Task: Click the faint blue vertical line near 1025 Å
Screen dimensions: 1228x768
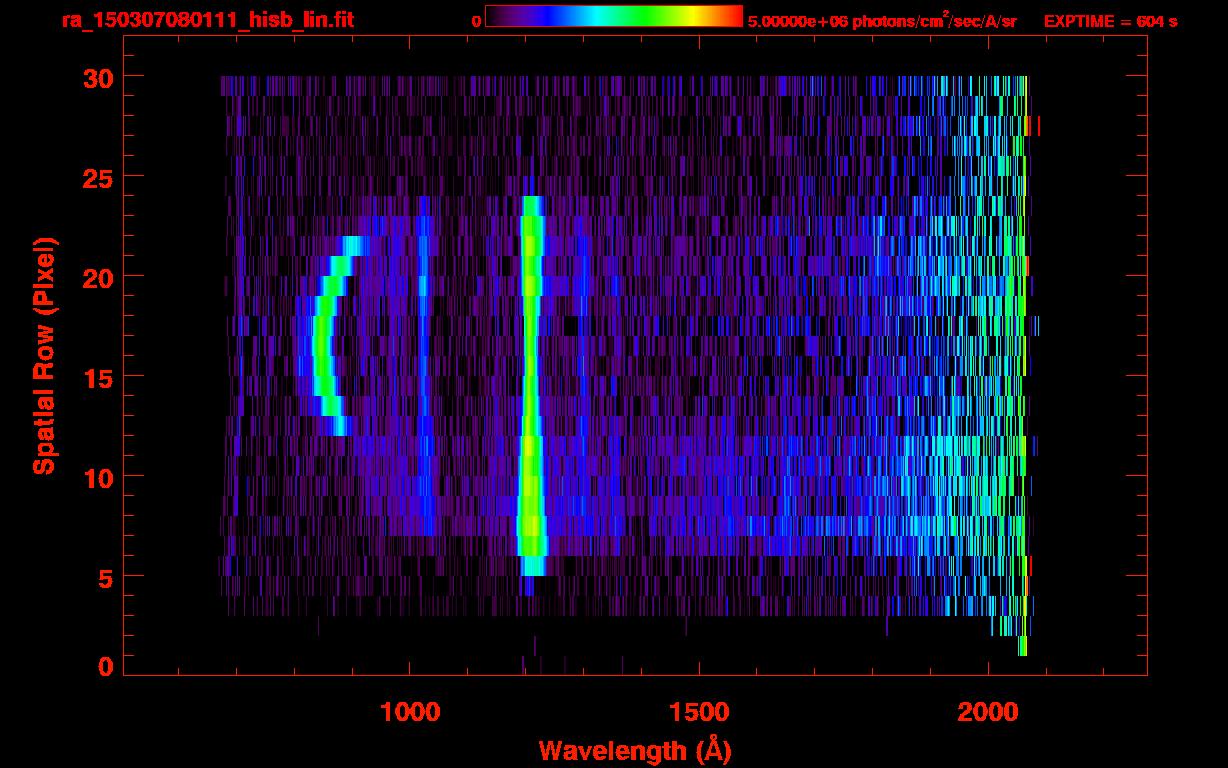Action: click(x=424, y=366)
